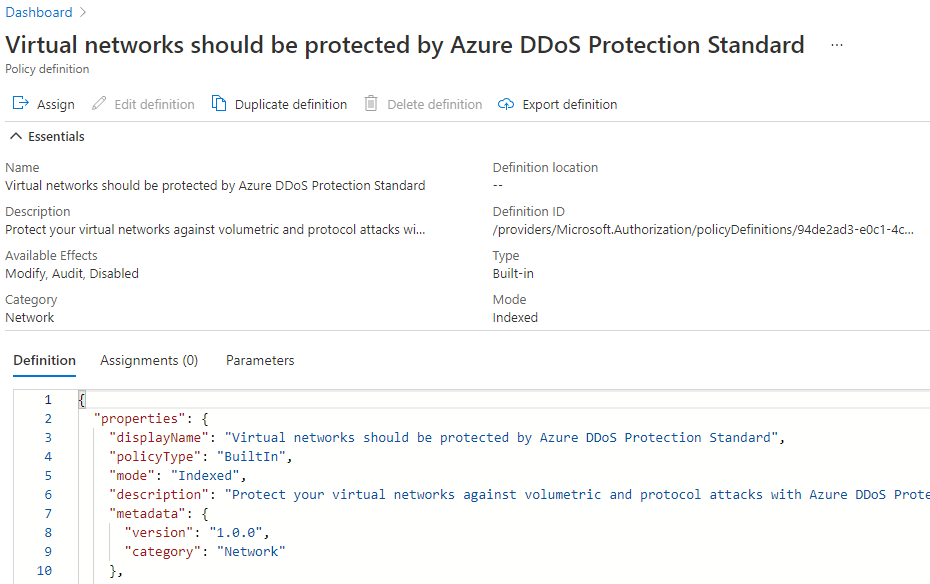Open the ellipsis more options menu
The height and width of the screenshot is (584, 930).
[837, 45]
